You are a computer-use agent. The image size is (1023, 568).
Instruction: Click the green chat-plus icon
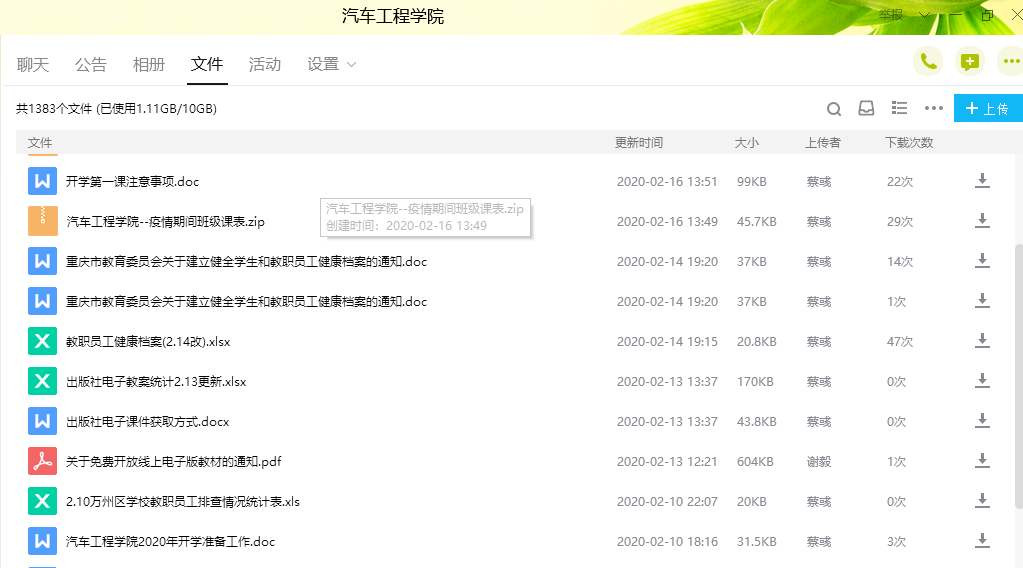click(x=969, y=62)
